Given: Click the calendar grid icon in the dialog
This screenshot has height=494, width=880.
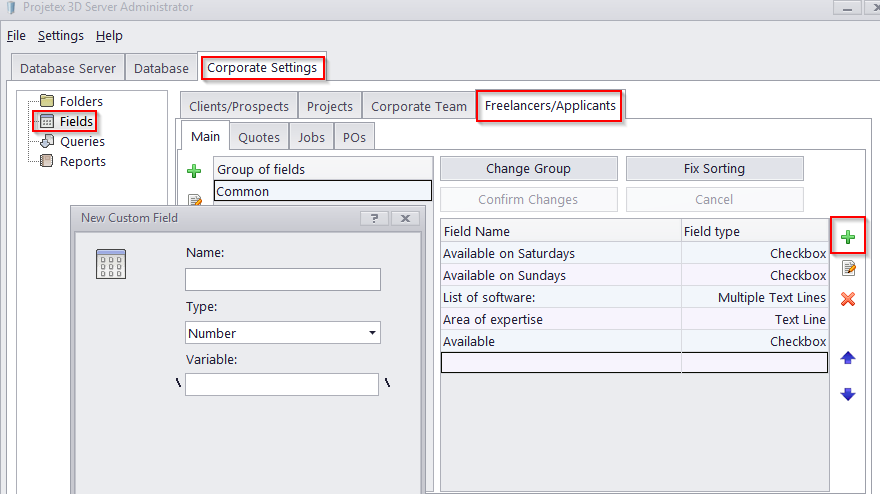Looking at the screenshot, I should 111,264.
